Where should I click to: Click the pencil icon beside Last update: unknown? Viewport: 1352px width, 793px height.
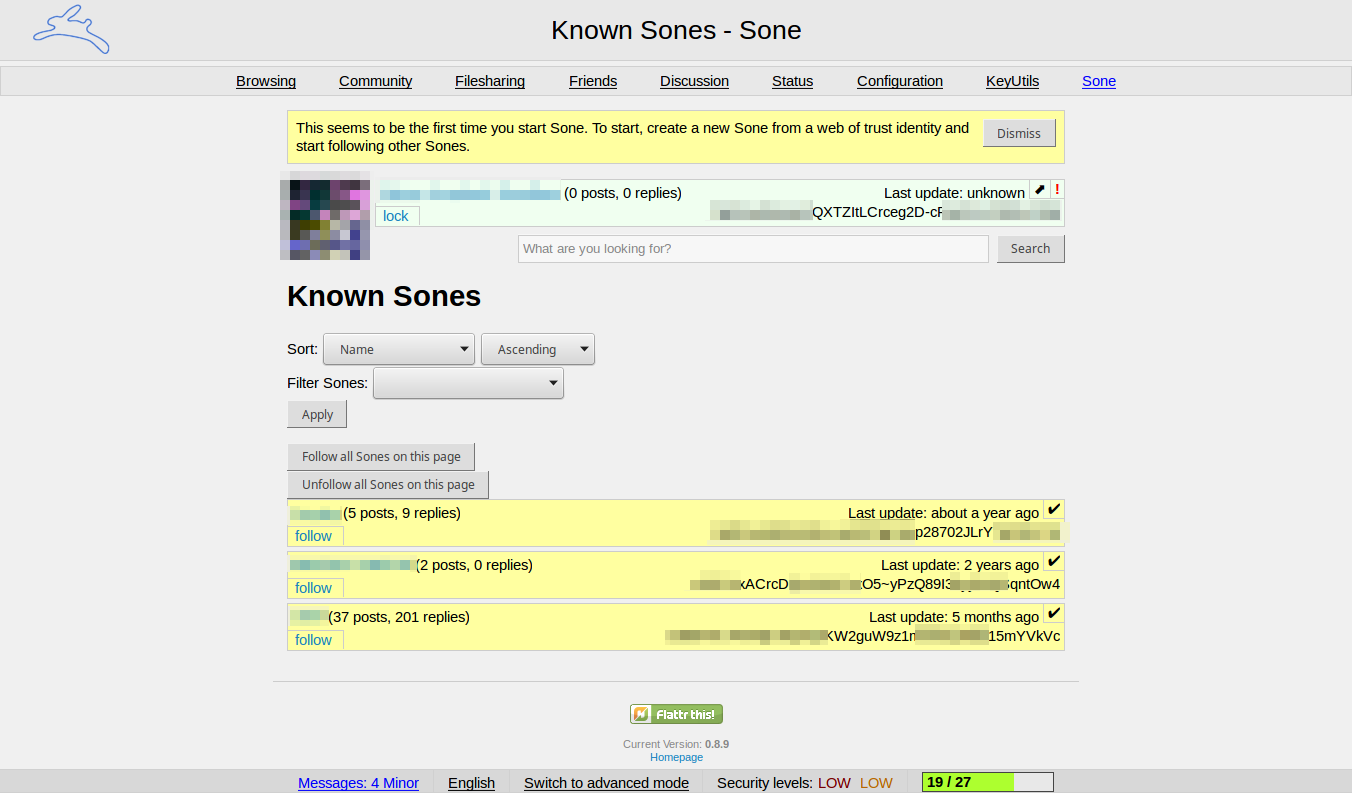pyautogui.click(x=1040, y=190)
